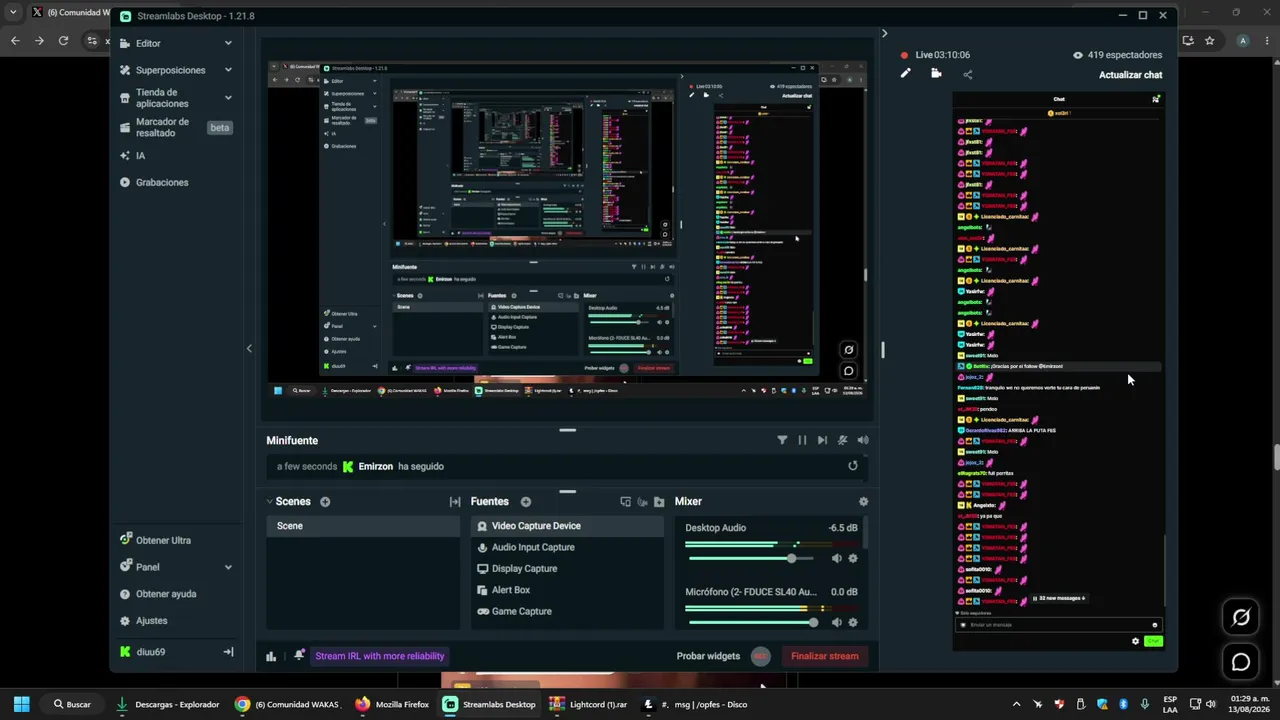Open the scene transitions icon
1280x720 pixels.
point(455,502)
